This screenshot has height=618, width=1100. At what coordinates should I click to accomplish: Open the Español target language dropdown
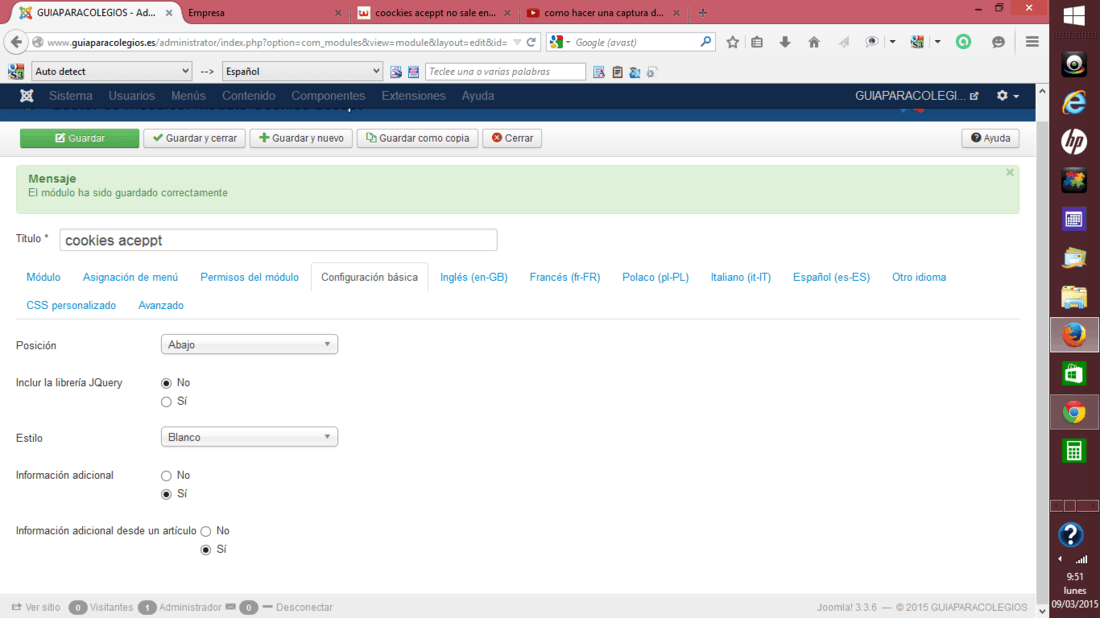302,72
